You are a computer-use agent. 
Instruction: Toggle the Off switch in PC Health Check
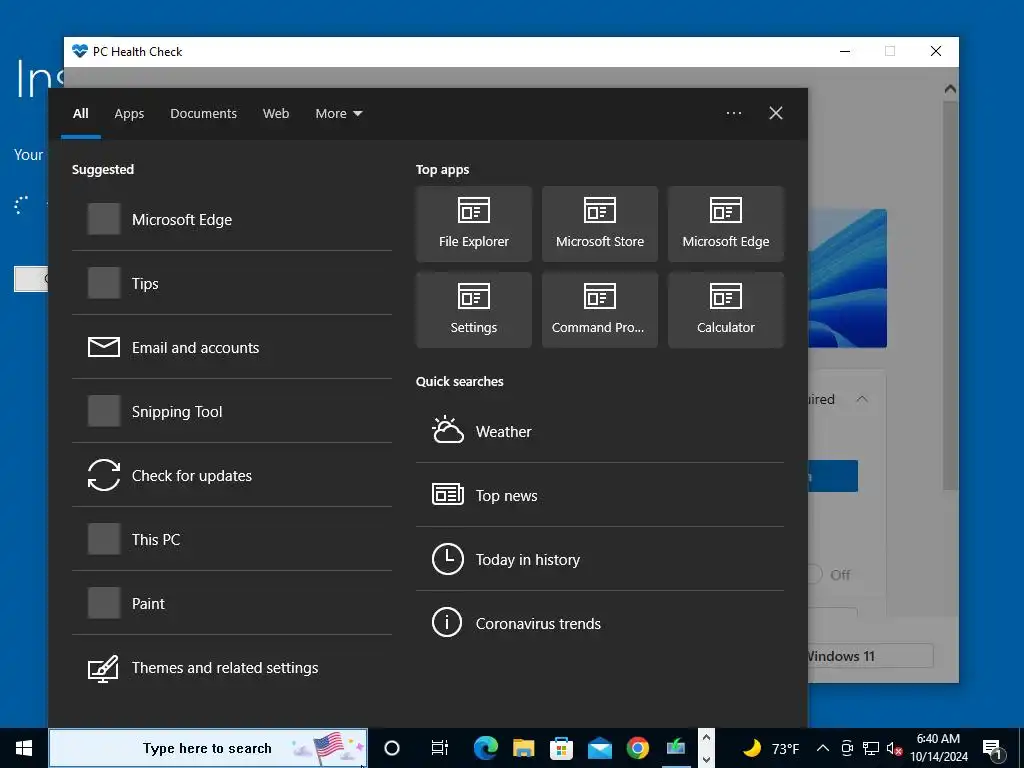[x=814, y=575]
